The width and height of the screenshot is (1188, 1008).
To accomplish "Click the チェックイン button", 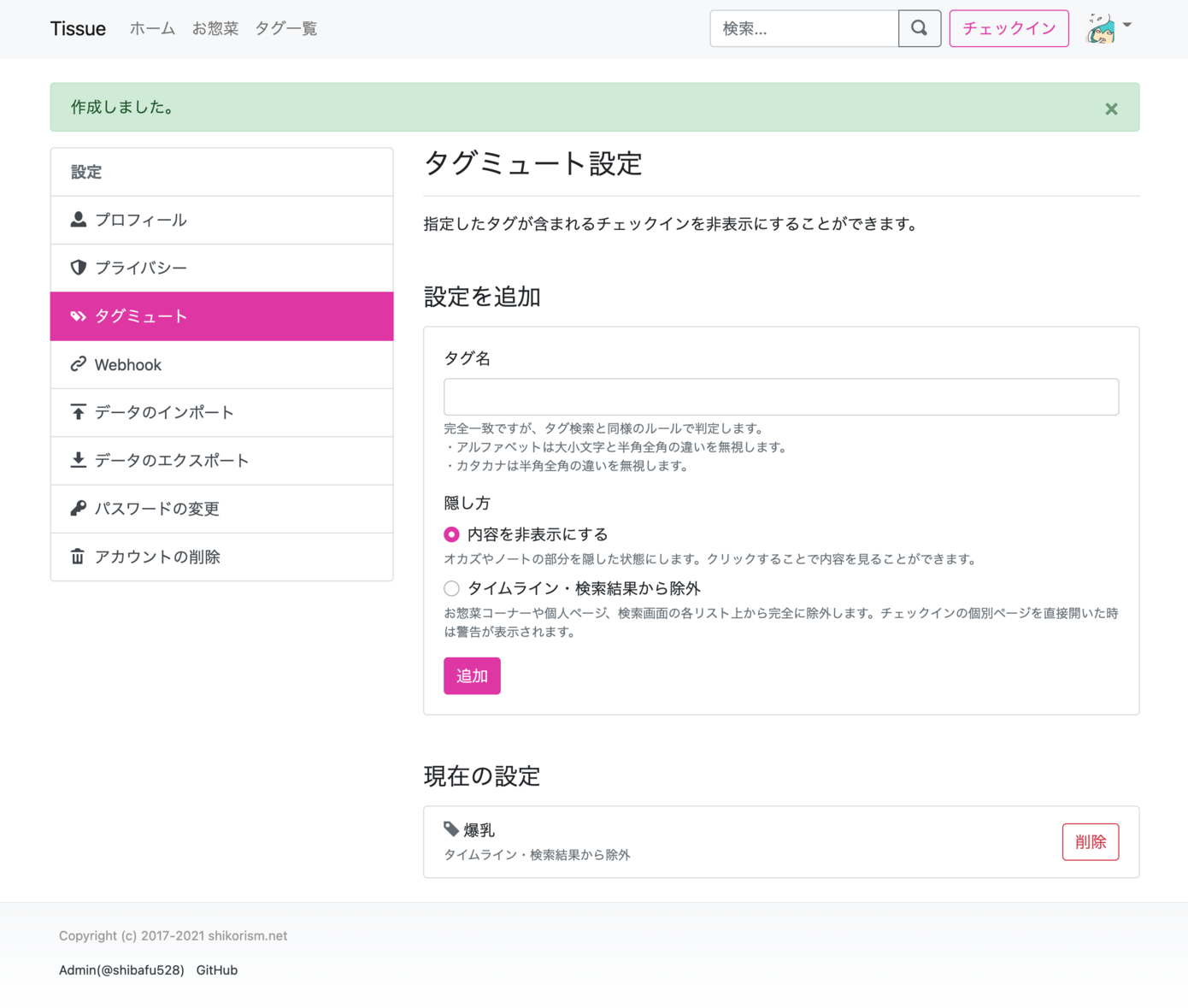I will 1009,28.
